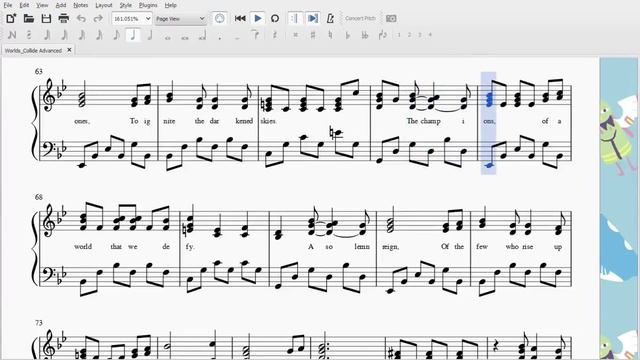This screenshot has width=640, height=360.
Task: Select the 32nd note duration
Action: point(82,35)
